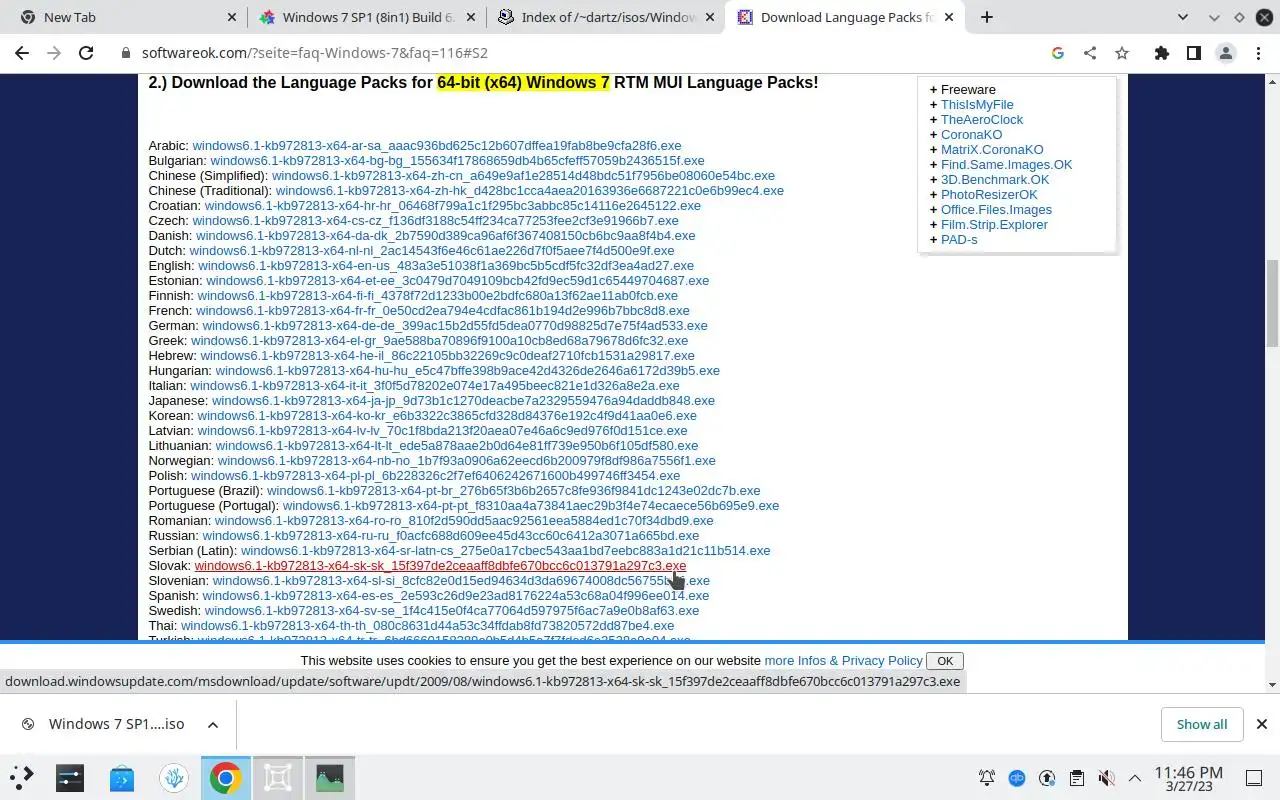
Task: Open the system monitor taskbar icon
Action: pos(329,777)
